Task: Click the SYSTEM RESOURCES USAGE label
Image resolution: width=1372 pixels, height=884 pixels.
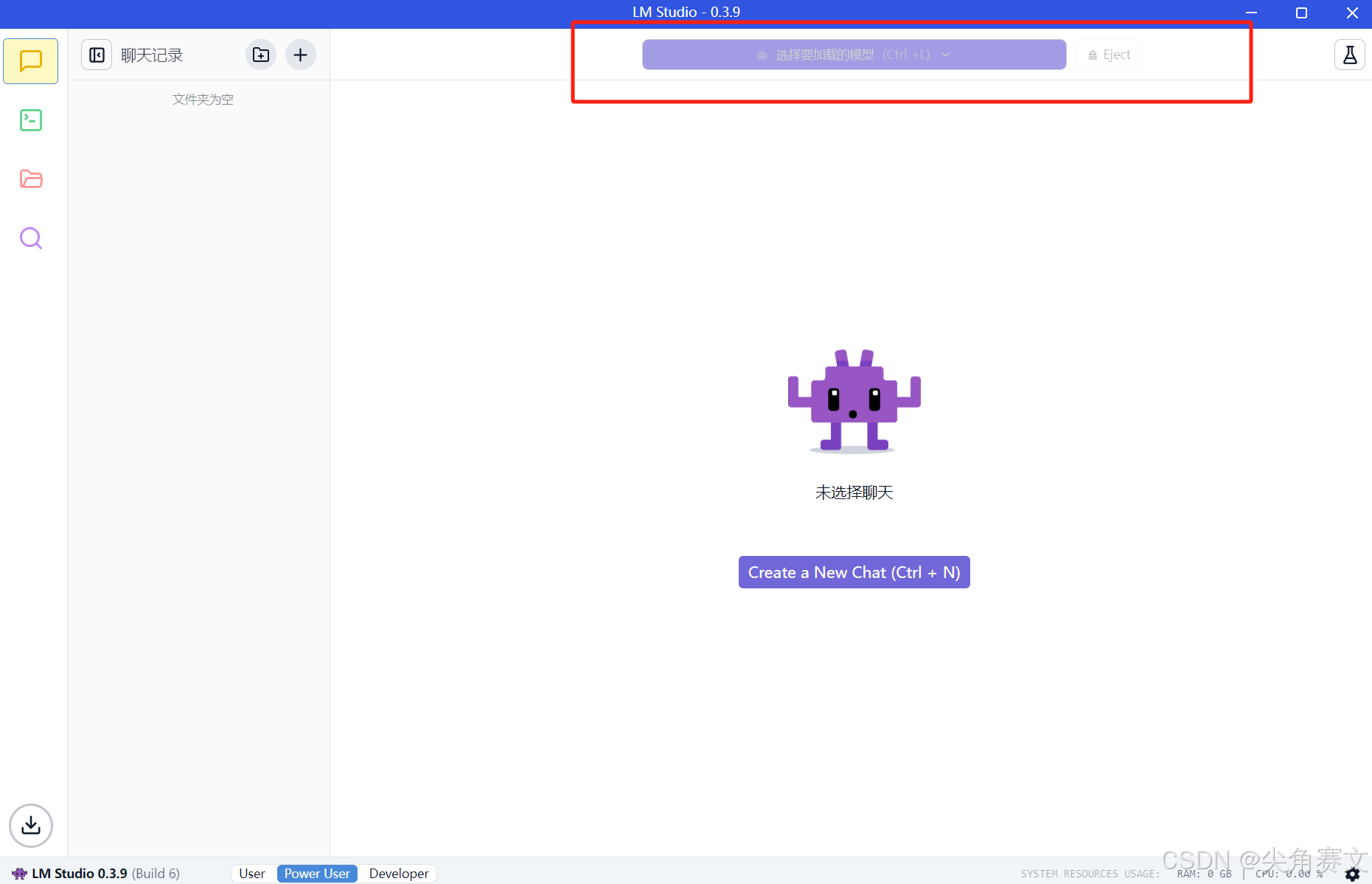Action: pos(1090,874)
